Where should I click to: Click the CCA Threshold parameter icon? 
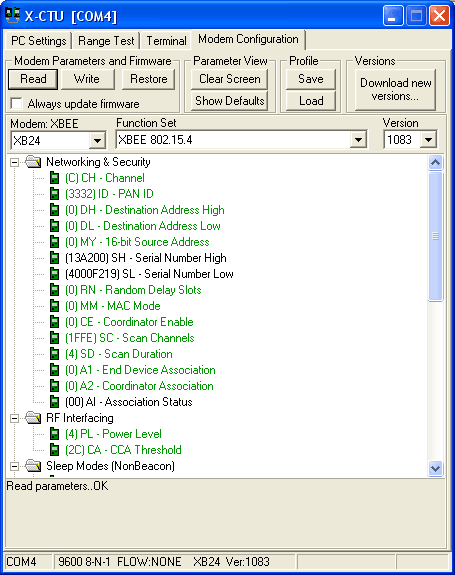[x=54, y=450]
